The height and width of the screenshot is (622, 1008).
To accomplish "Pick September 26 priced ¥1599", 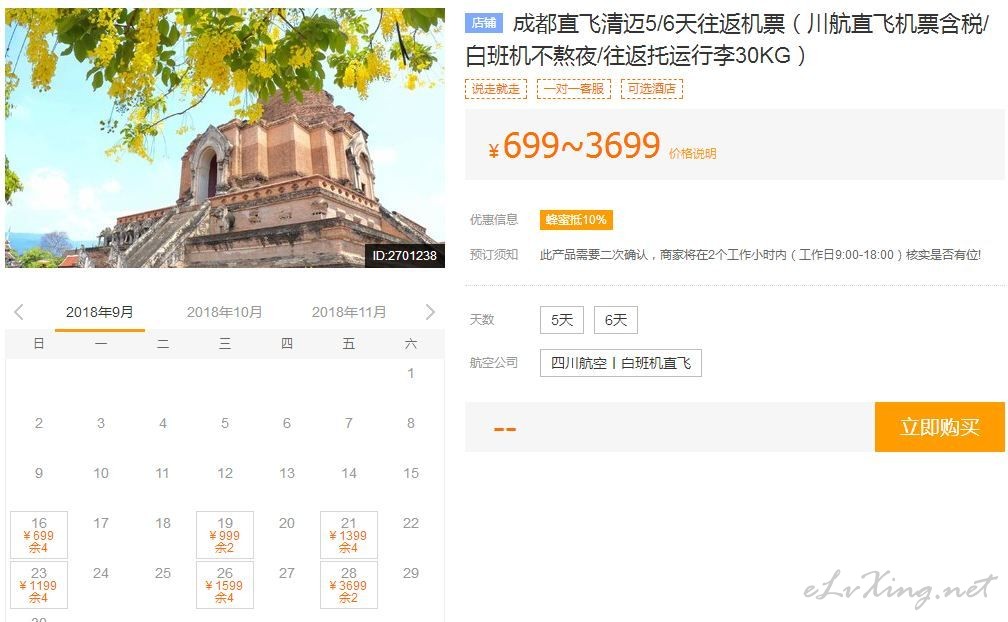I will (x=225, y=585).
